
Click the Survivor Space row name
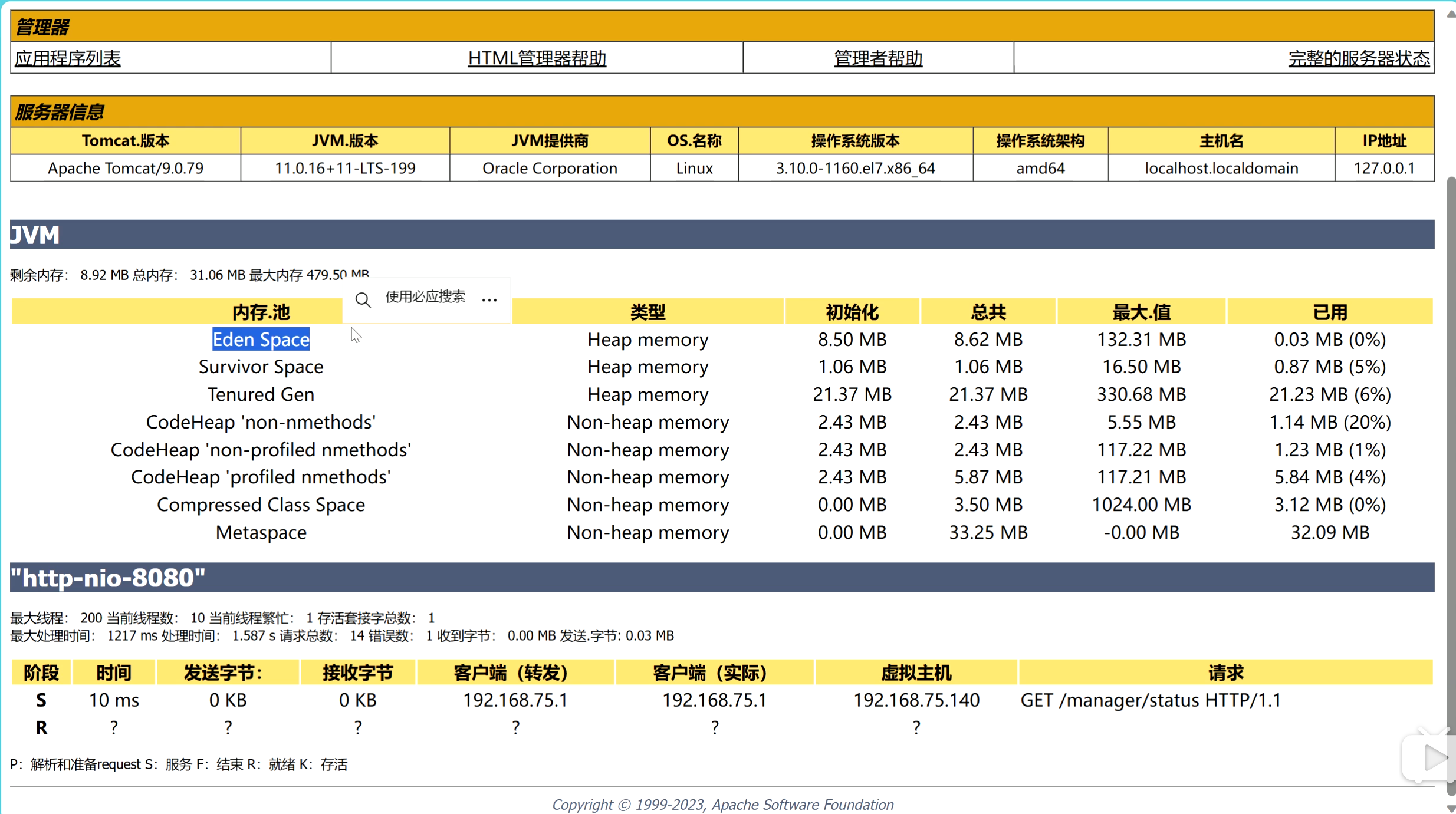pos(261,367)
